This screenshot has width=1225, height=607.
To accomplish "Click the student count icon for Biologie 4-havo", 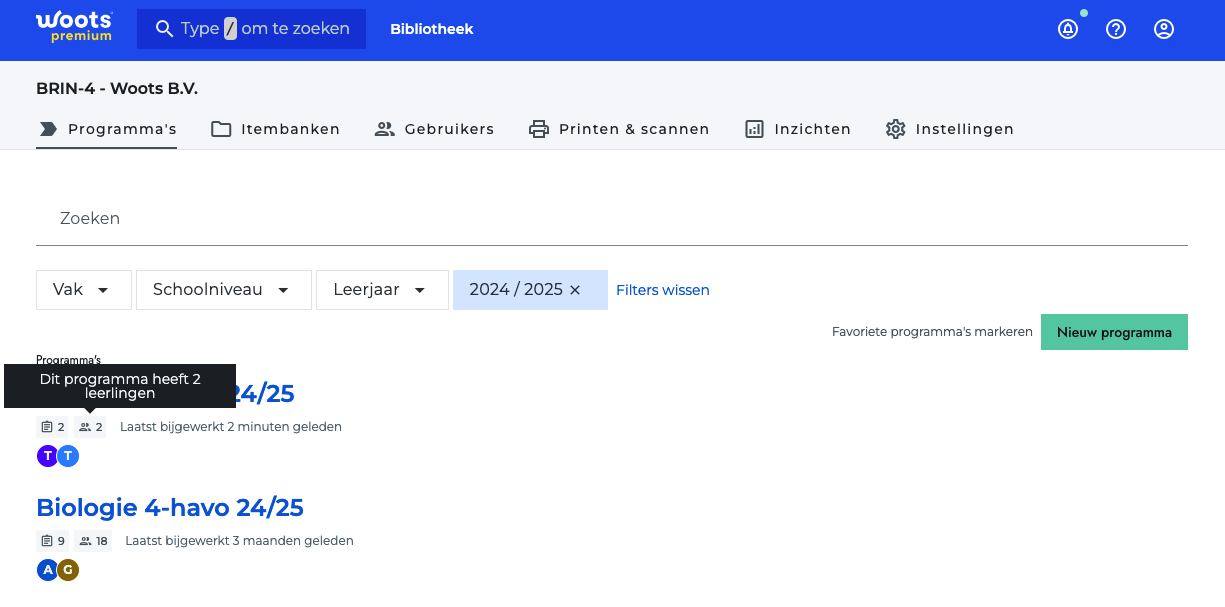I will point(86,541).
